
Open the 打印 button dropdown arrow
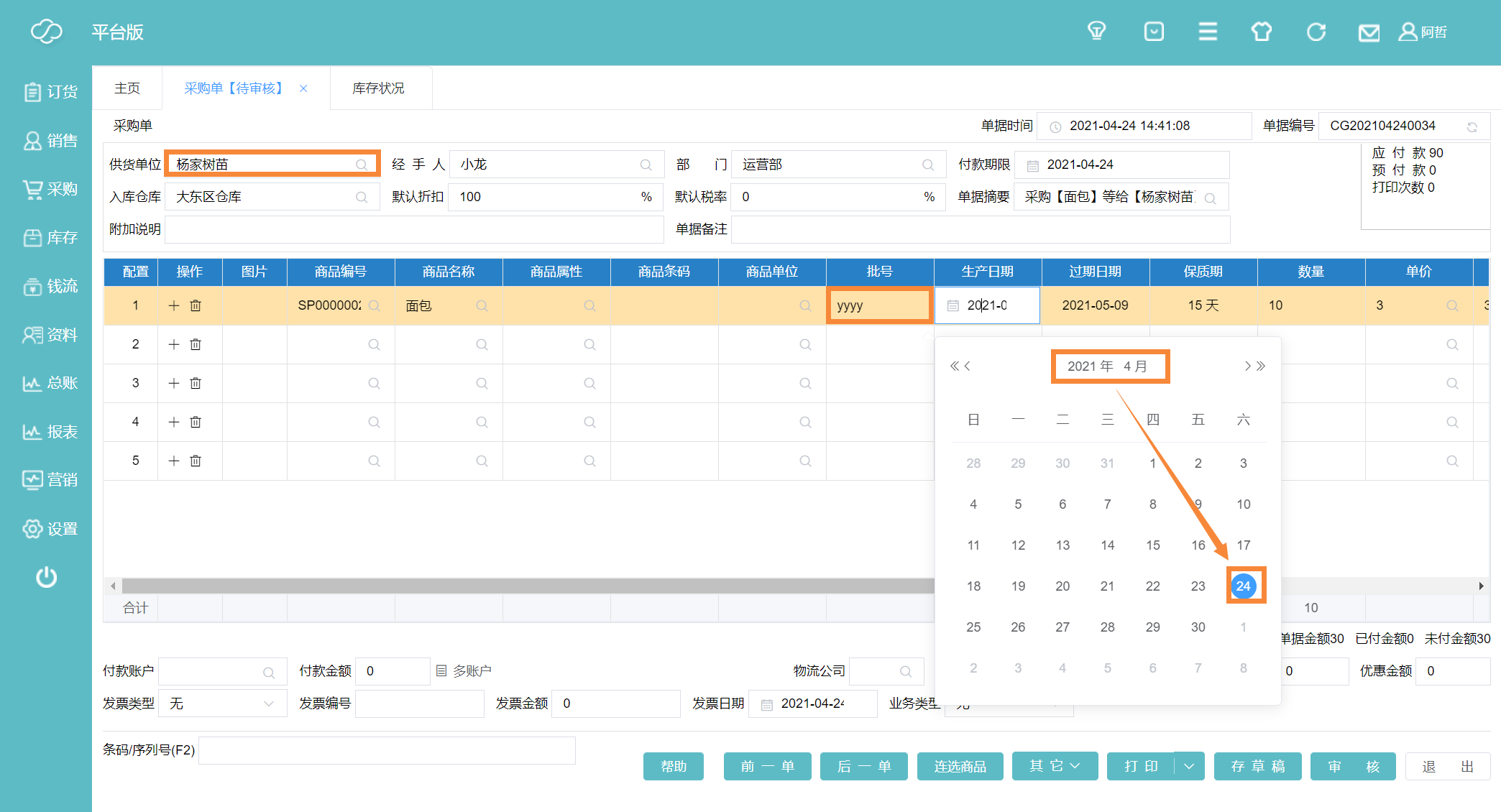click(x=1189, y=766)
